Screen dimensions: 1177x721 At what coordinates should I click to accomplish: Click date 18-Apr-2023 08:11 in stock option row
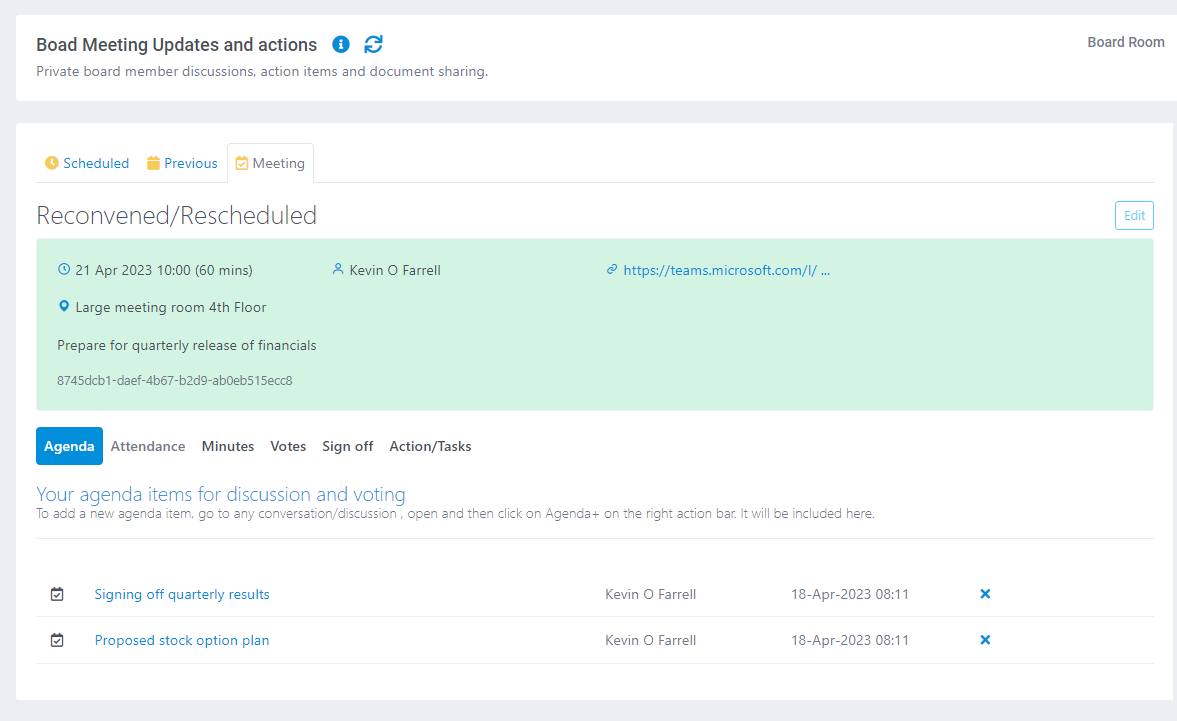[850, 640]
